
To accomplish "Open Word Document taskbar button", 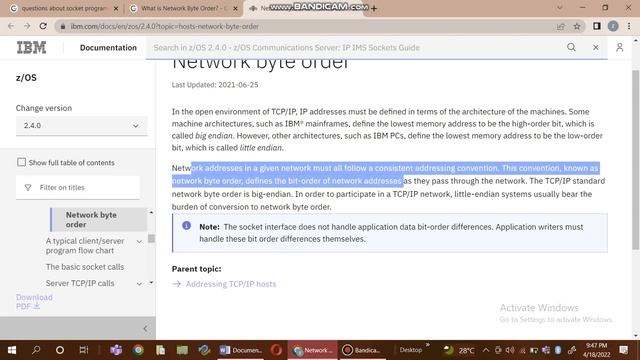I will click(x=241, y=350).
